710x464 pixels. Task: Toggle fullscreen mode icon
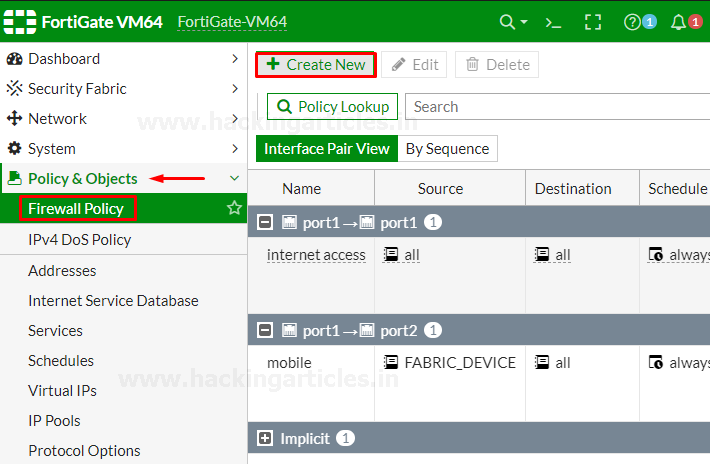point(593,22)
